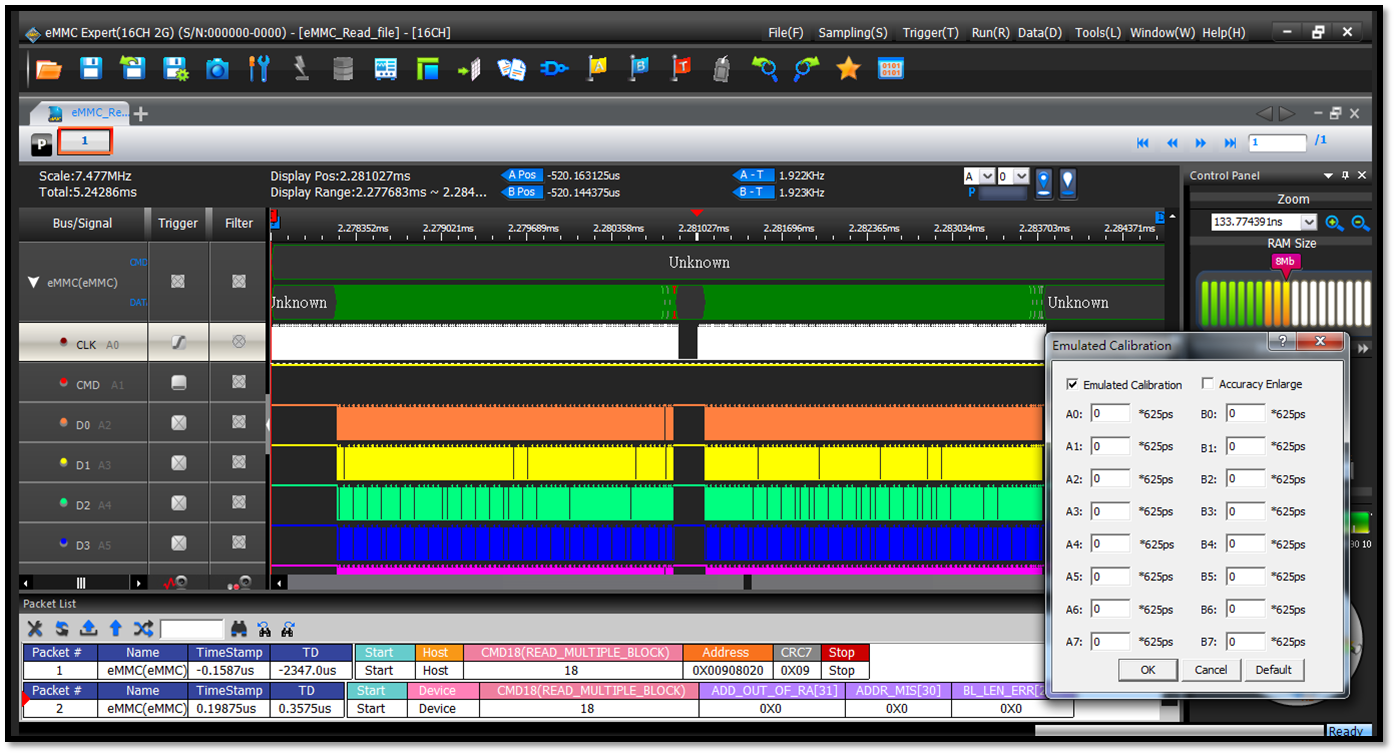Open file with the folder icon
This screenshot has height=755, width=1396.
pos(48,69)
